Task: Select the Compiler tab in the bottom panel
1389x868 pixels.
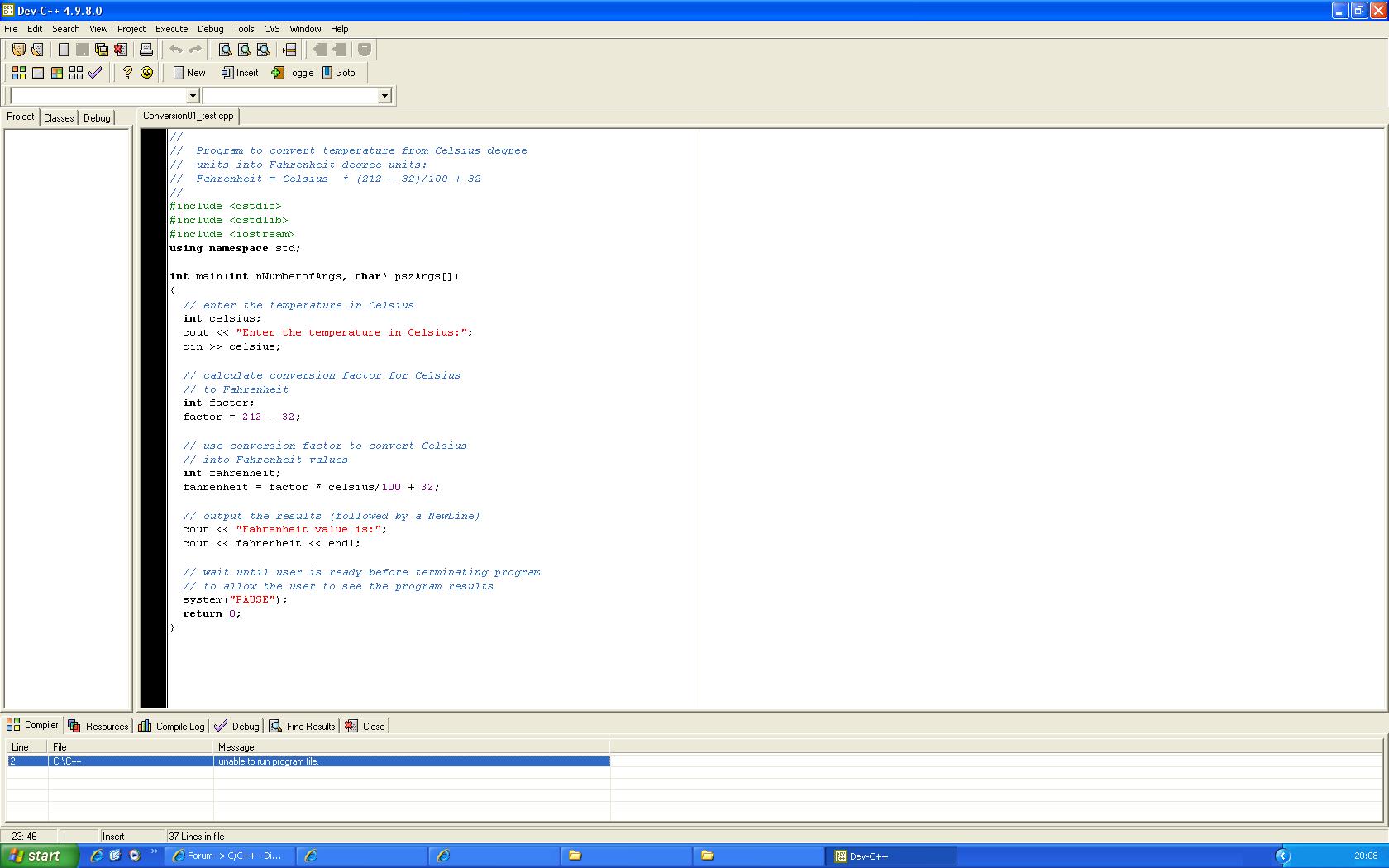Action: [33, 725]
